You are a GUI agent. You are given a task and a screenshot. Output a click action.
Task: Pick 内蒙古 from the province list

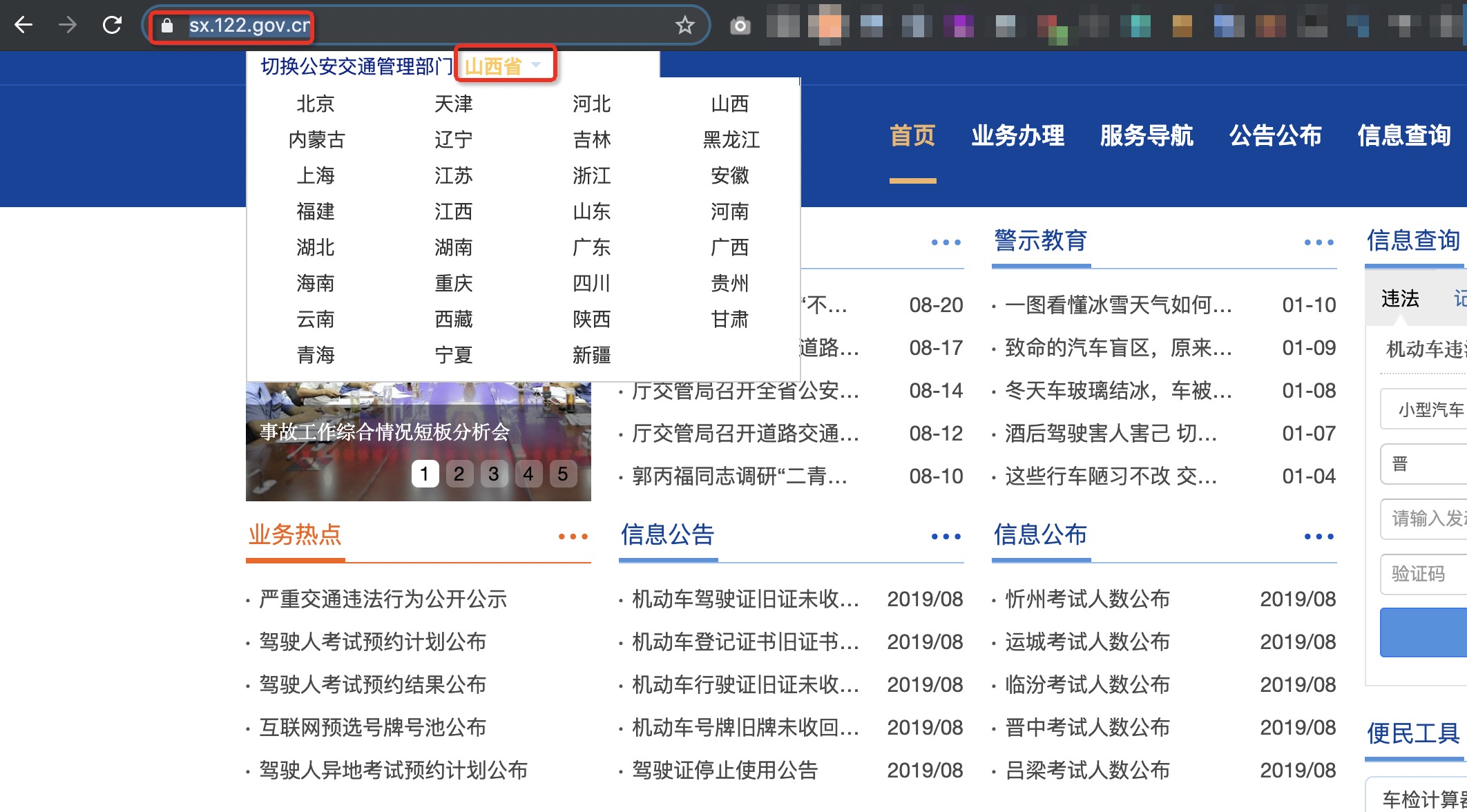tap(316, 139)
